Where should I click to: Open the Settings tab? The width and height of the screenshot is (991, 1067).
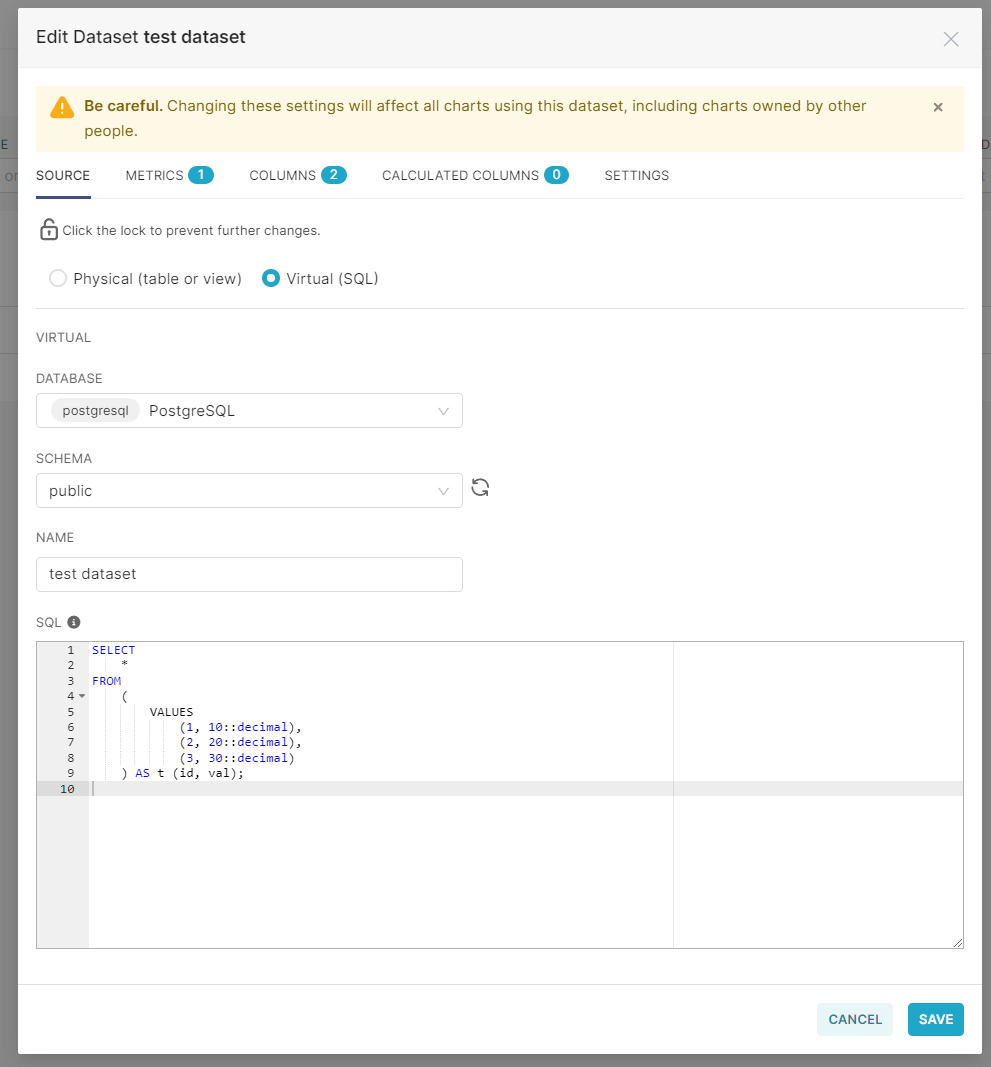(636, 176)
